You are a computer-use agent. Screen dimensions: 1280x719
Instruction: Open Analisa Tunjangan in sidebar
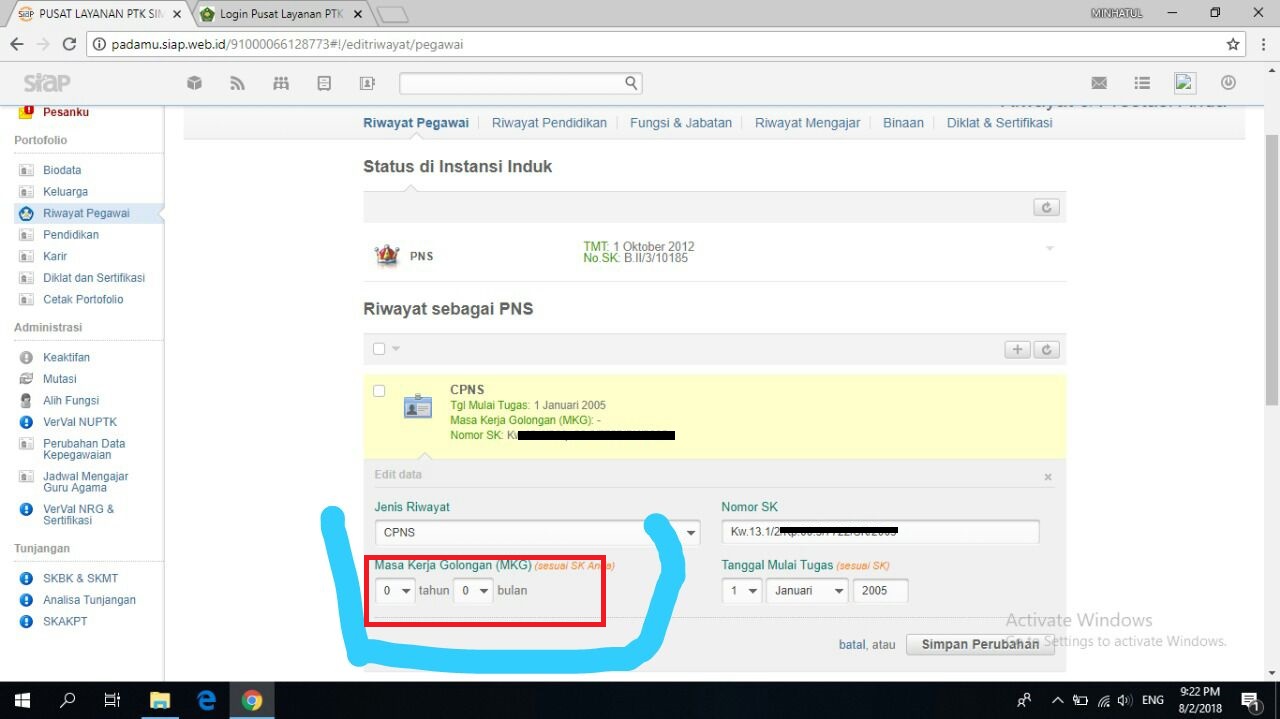point(89,600)
